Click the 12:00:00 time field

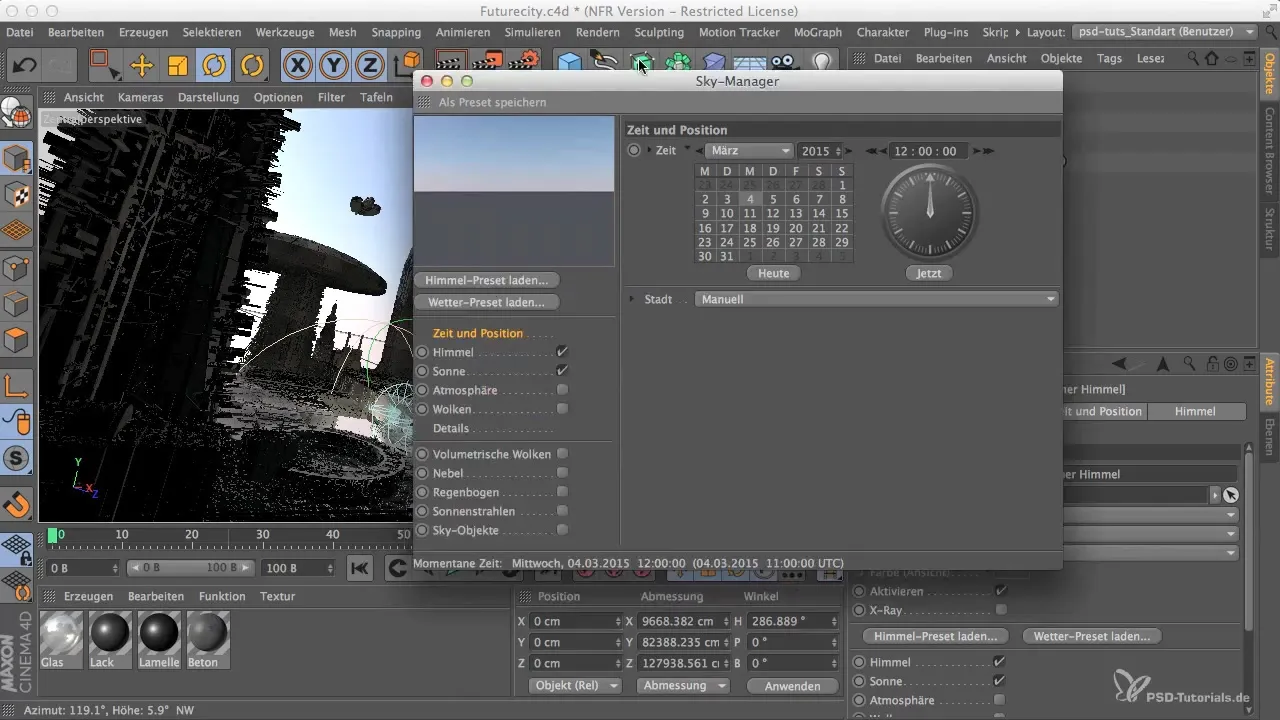[x=926, y=151]
